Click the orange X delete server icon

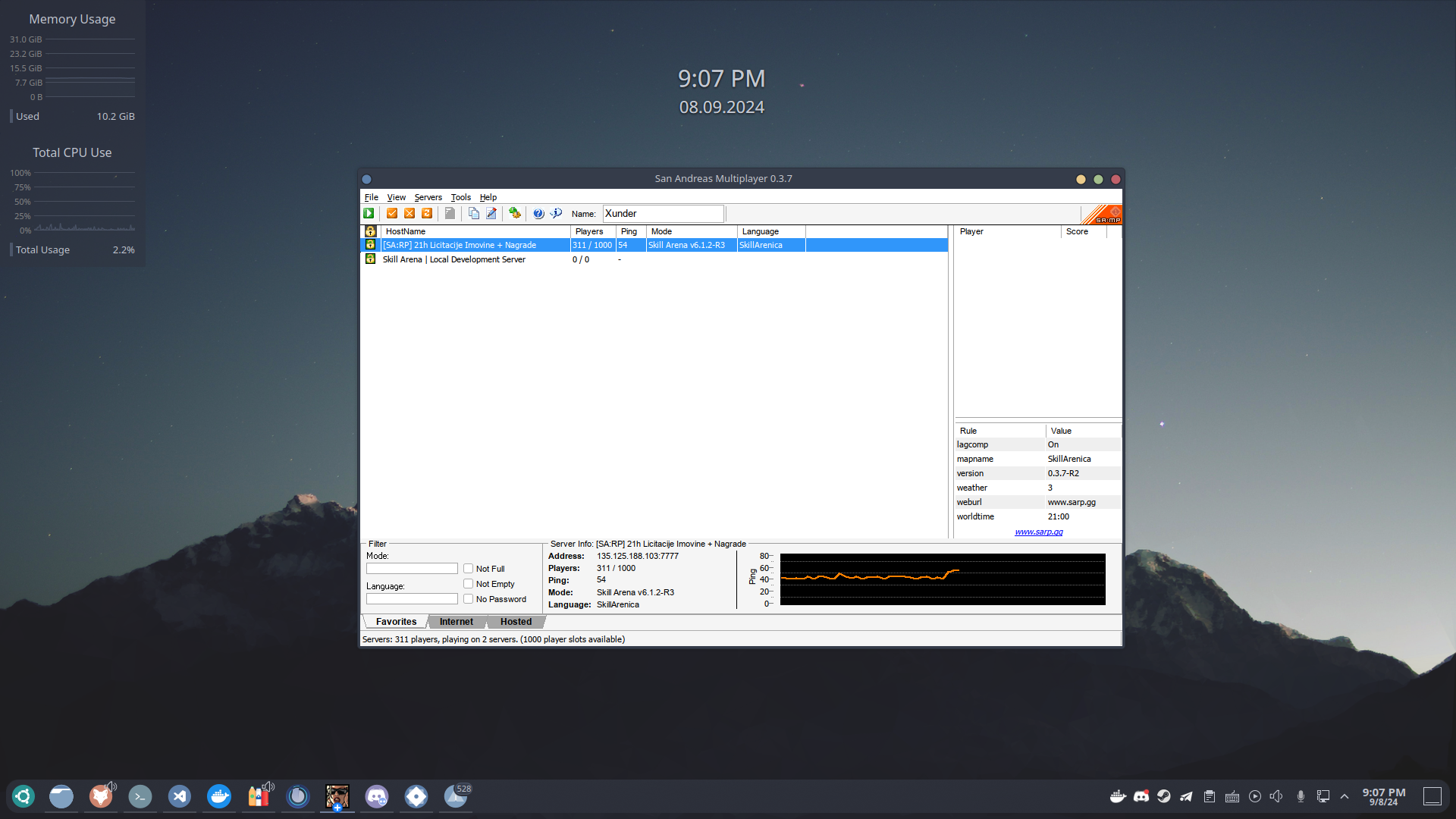point(409,214)
